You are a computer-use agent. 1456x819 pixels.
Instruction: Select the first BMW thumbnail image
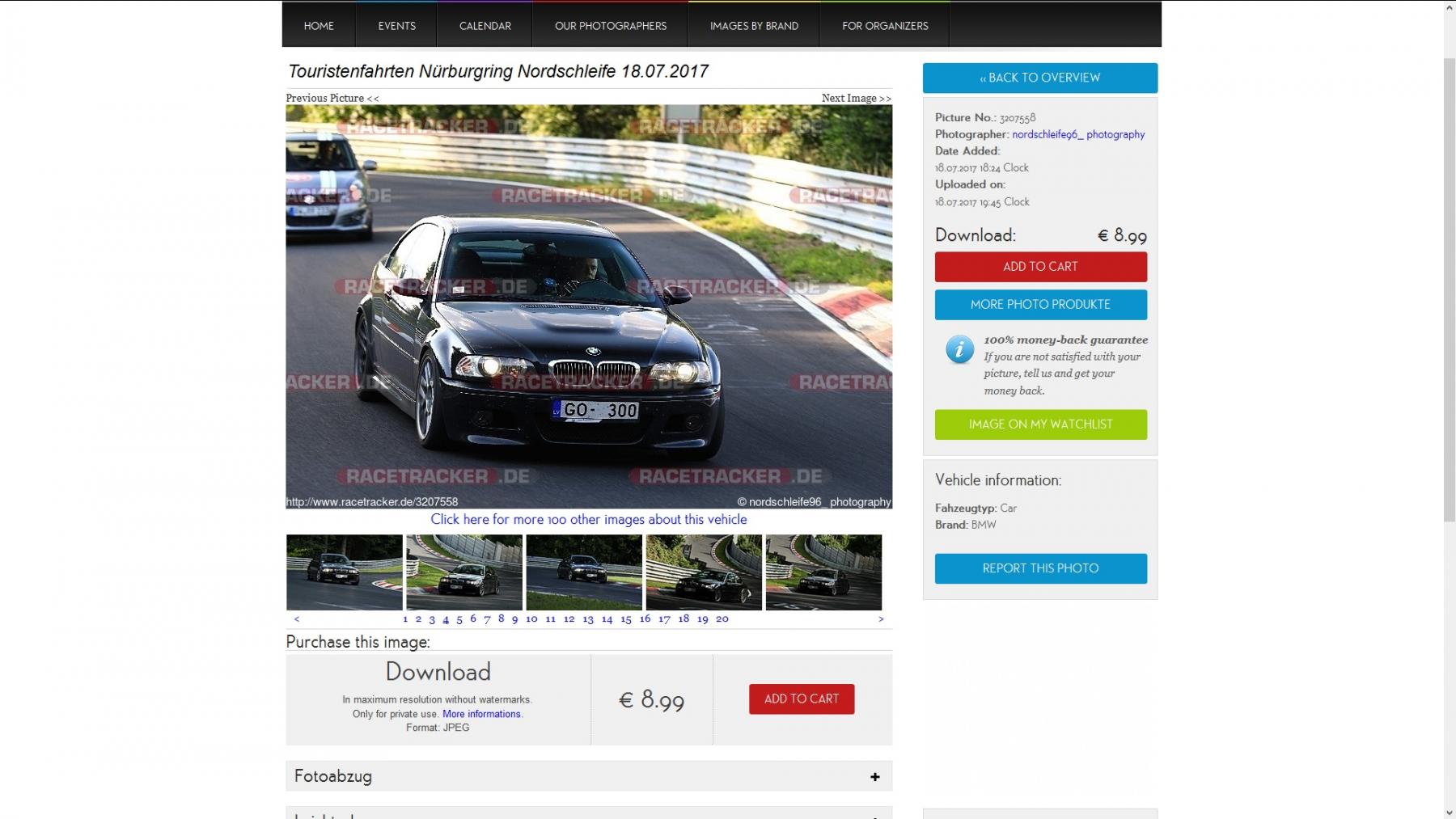pyautogui.click(x=345, y=572)
